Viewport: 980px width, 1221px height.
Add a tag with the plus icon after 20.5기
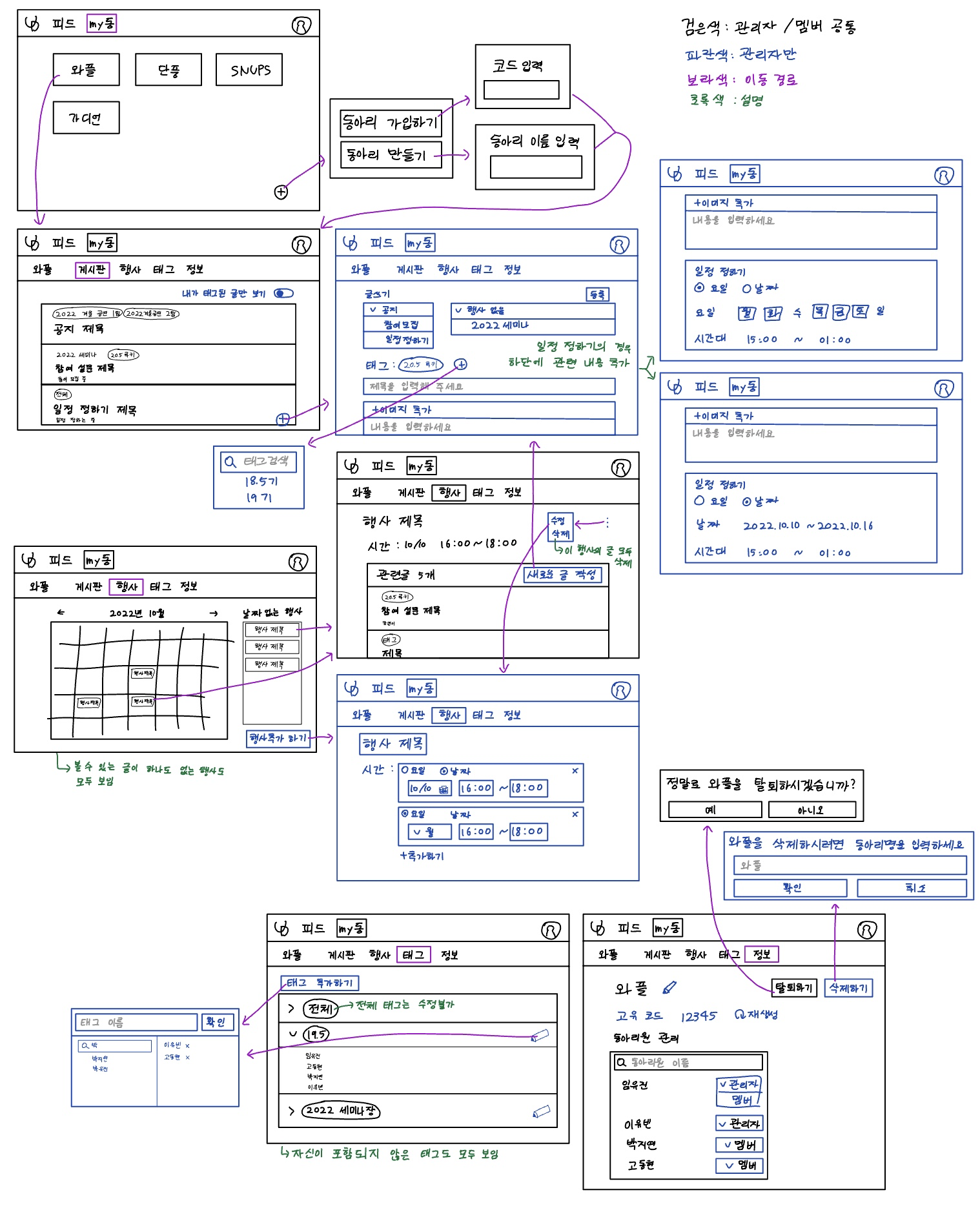[460, 364]
